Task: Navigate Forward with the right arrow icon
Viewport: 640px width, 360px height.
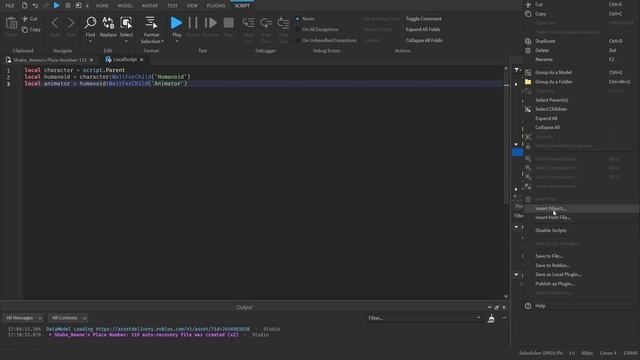Action: [x=71, y=23]
